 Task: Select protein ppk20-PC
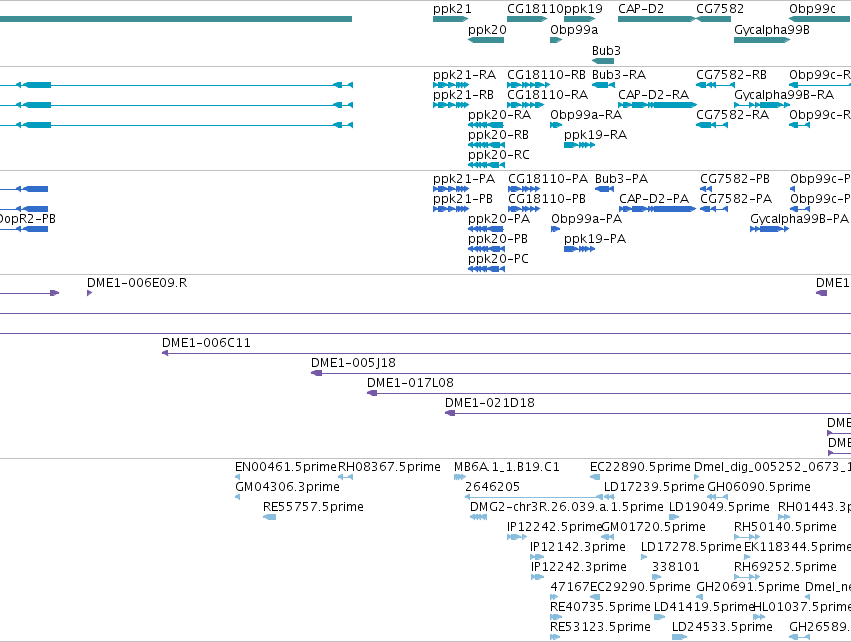pos(486,269)
